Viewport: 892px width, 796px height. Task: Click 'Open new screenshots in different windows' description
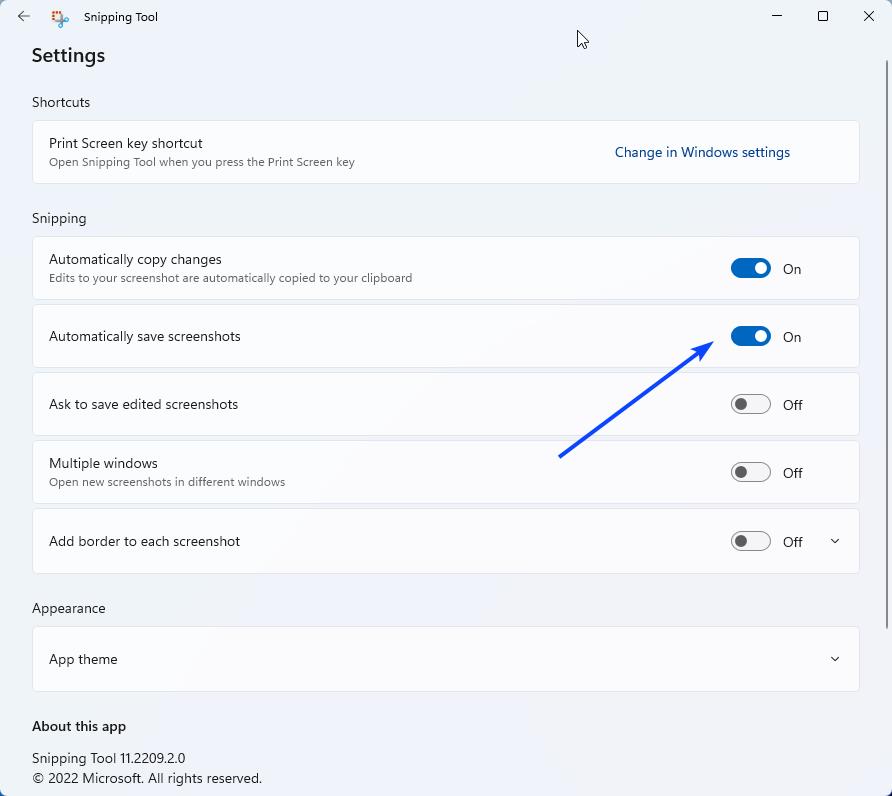coord(167,482)
